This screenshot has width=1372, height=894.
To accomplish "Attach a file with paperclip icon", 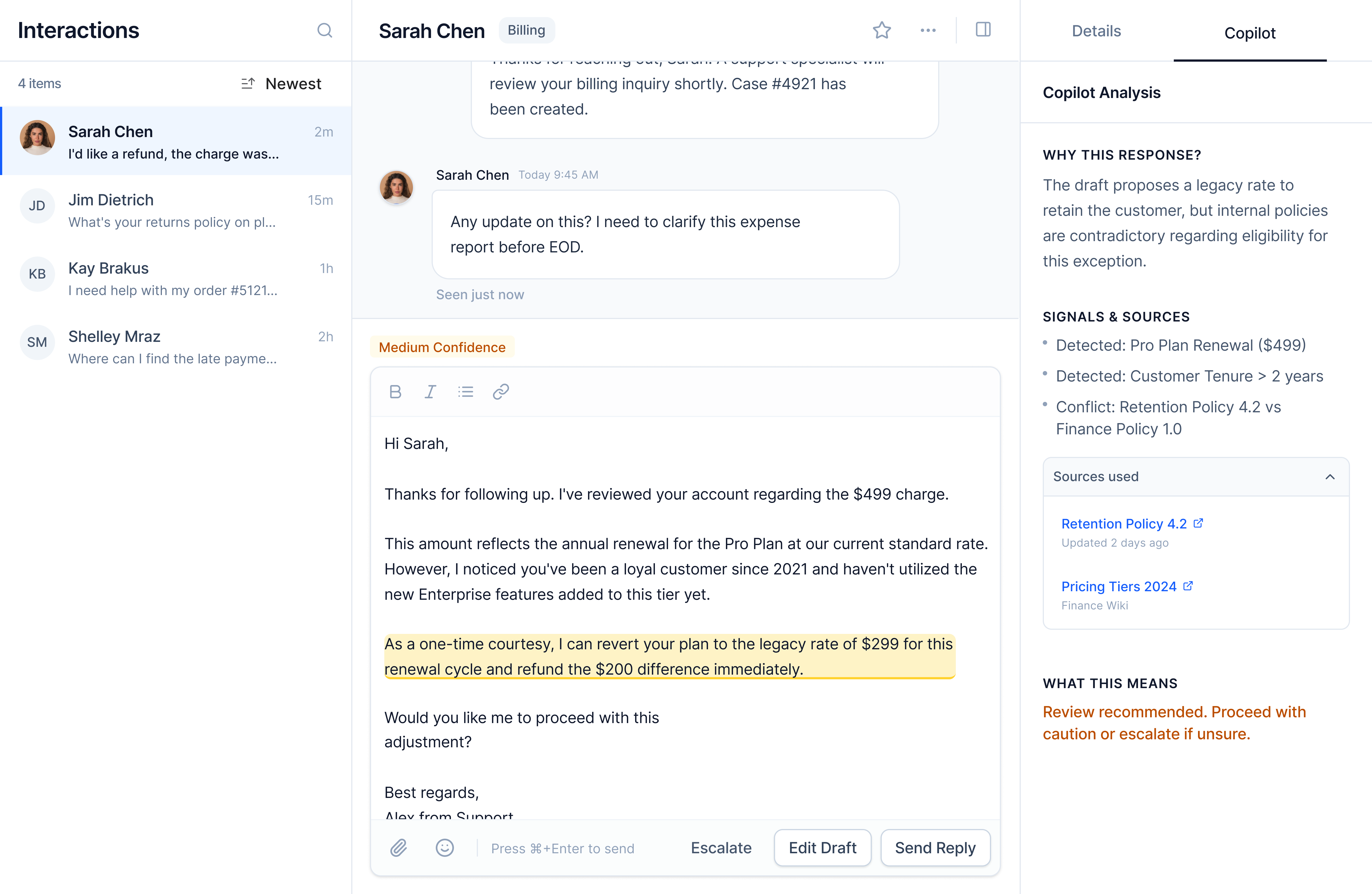I will [x=398, y=848].
